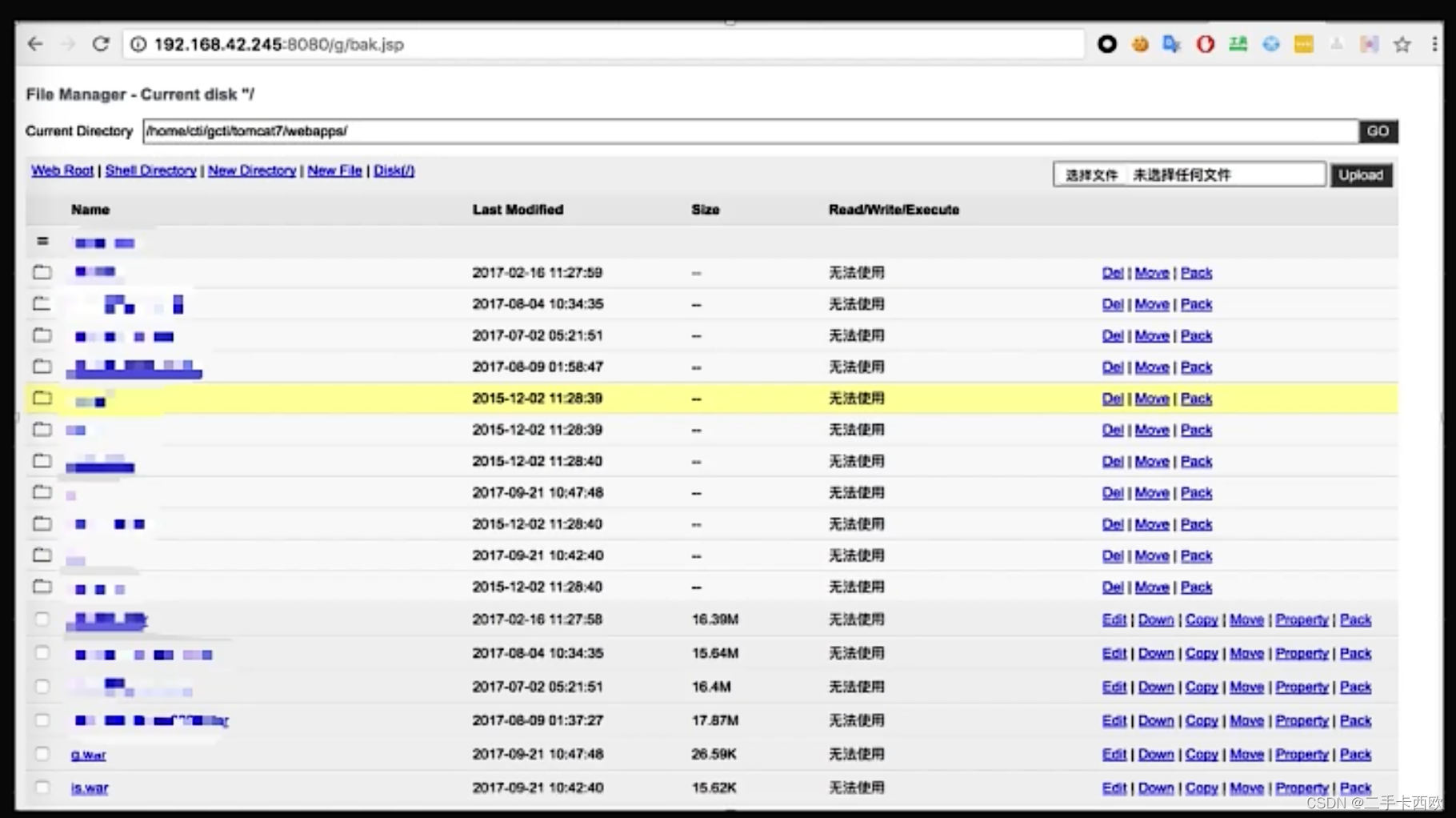The height and width of the screenshot is (818, 1456).
Task: Click the Down link for g.war
Action: [x=1155, y=754]
